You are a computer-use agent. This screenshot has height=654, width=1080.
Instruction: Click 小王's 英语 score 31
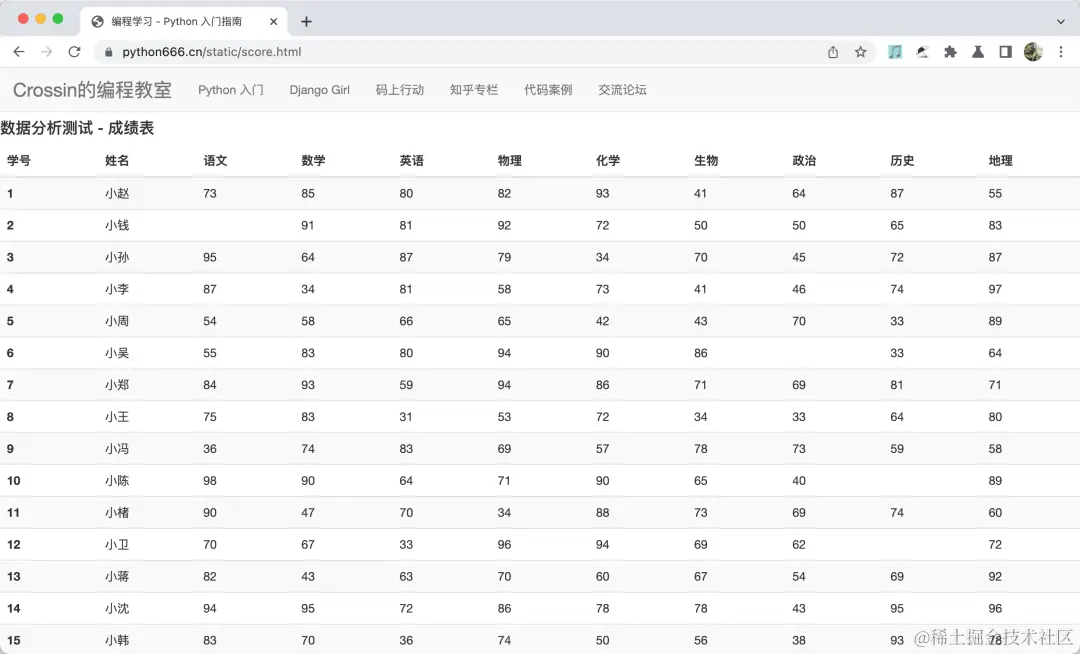(406, 416)
